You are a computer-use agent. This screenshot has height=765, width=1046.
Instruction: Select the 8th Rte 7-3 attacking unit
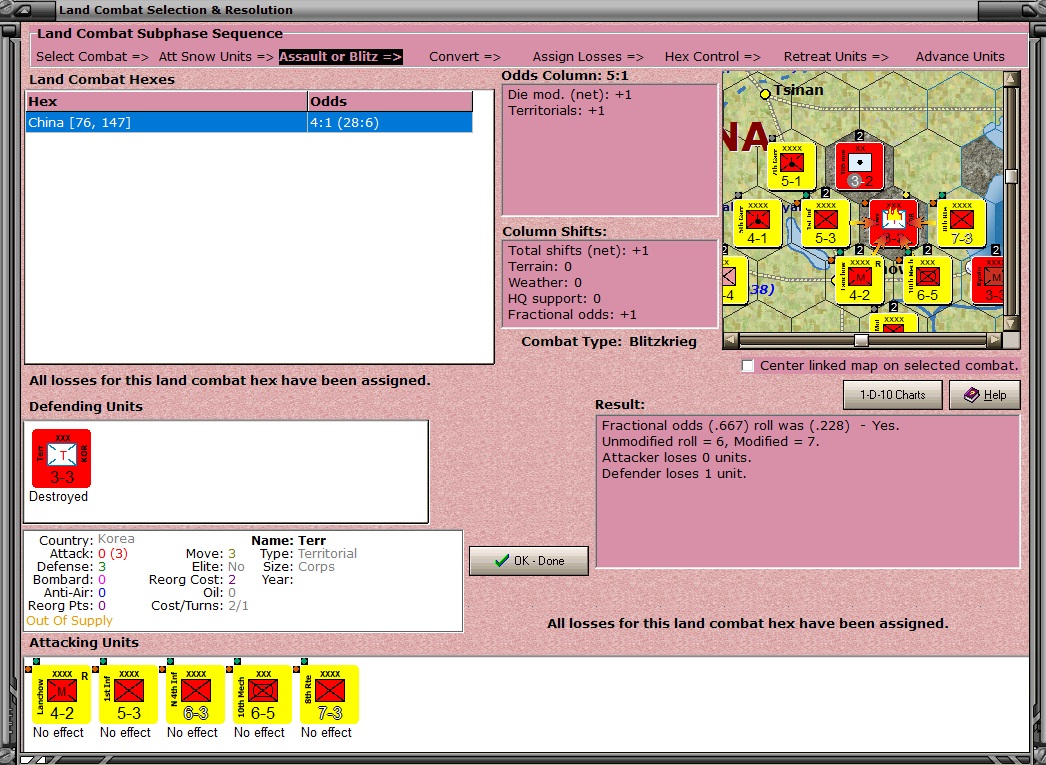tap(330, 694)
